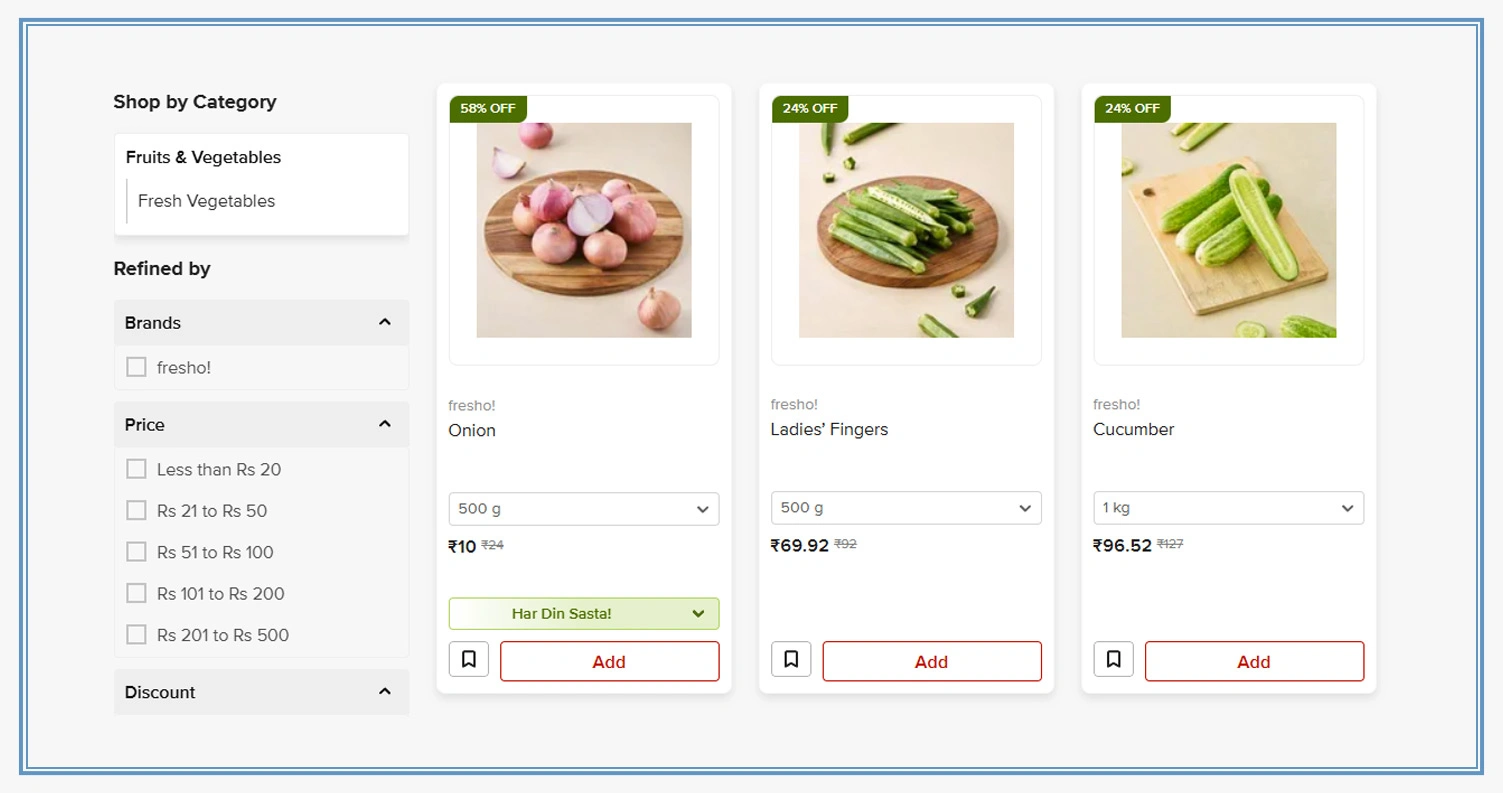Add Cucumber to the cart
Viewport: 1503px width, 793px height.
coord(1253,661)
